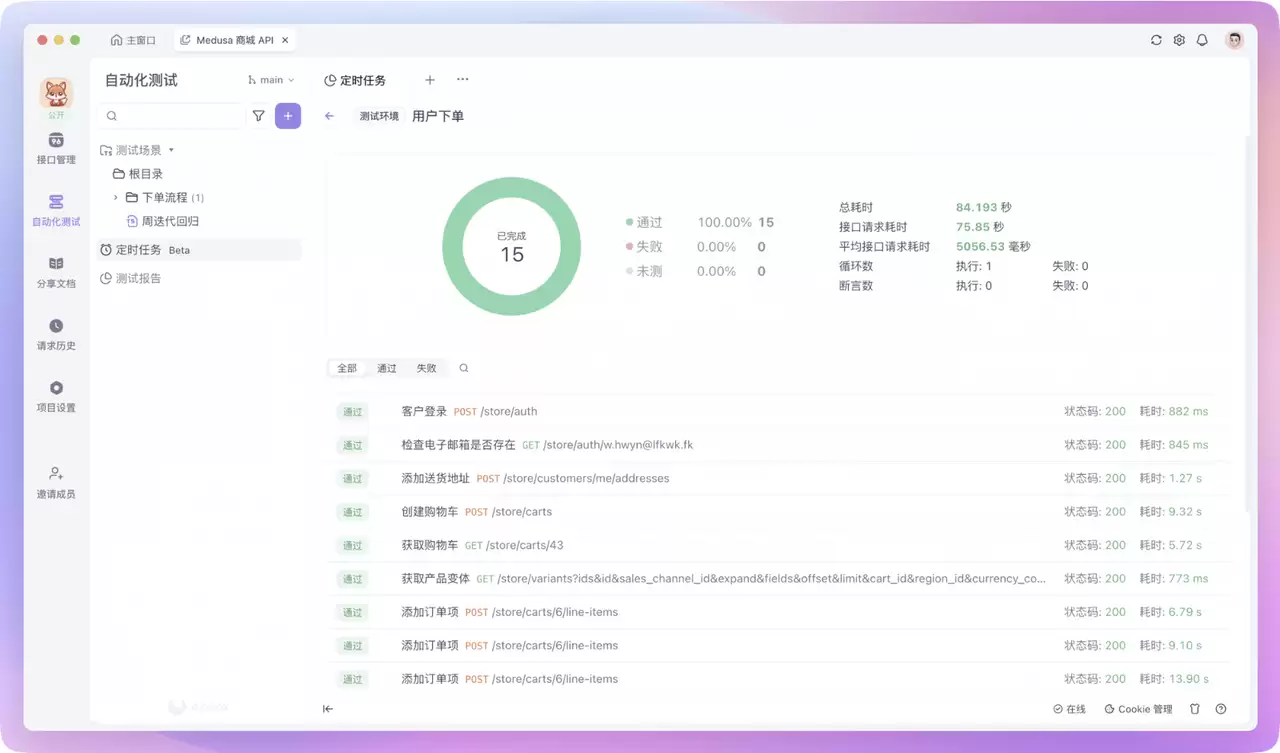Screen dimensions: 1280x753
Task: Open the 获取购物车 result row
Action: (x=779, y=545)
